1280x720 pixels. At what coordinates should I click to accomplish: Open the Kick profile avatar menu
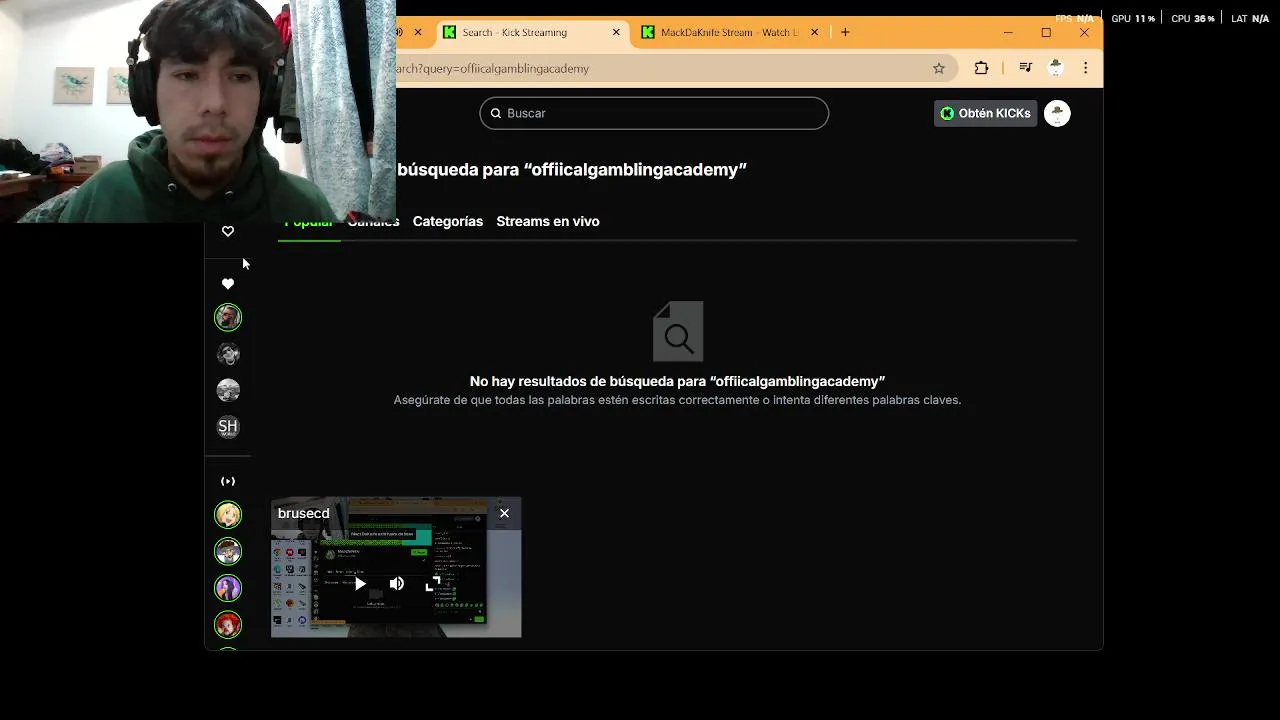pos(1057,113)
